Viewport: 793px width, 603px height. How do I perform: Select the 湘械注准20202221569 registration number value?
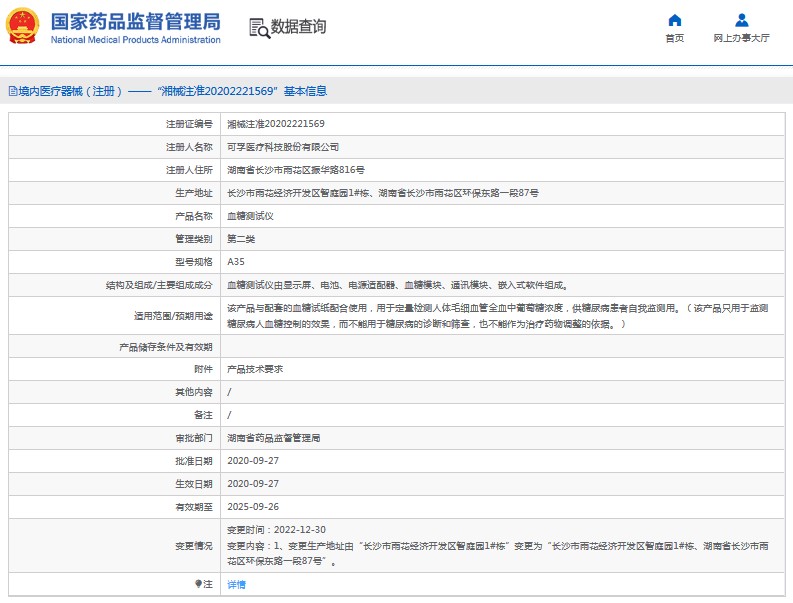275,124
